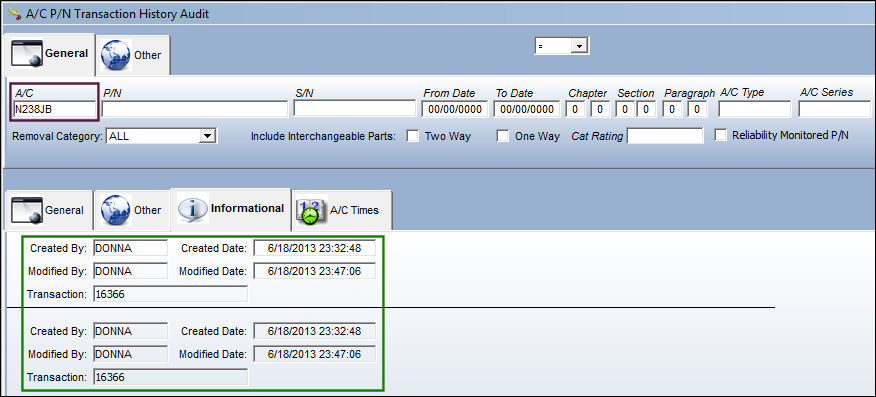Open the A/C Times tab label

click(354, 211)
